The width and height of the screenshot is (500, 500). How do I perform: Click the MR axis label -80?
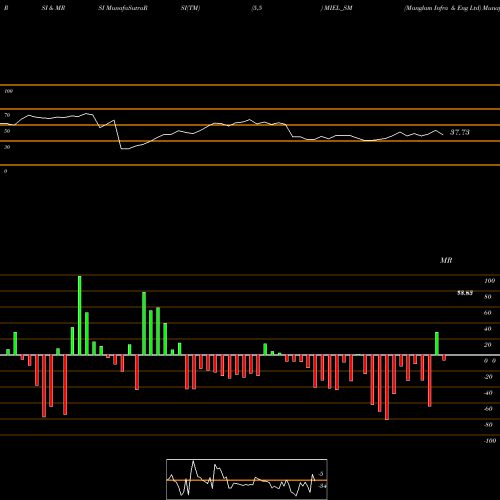tap(488, 425)
